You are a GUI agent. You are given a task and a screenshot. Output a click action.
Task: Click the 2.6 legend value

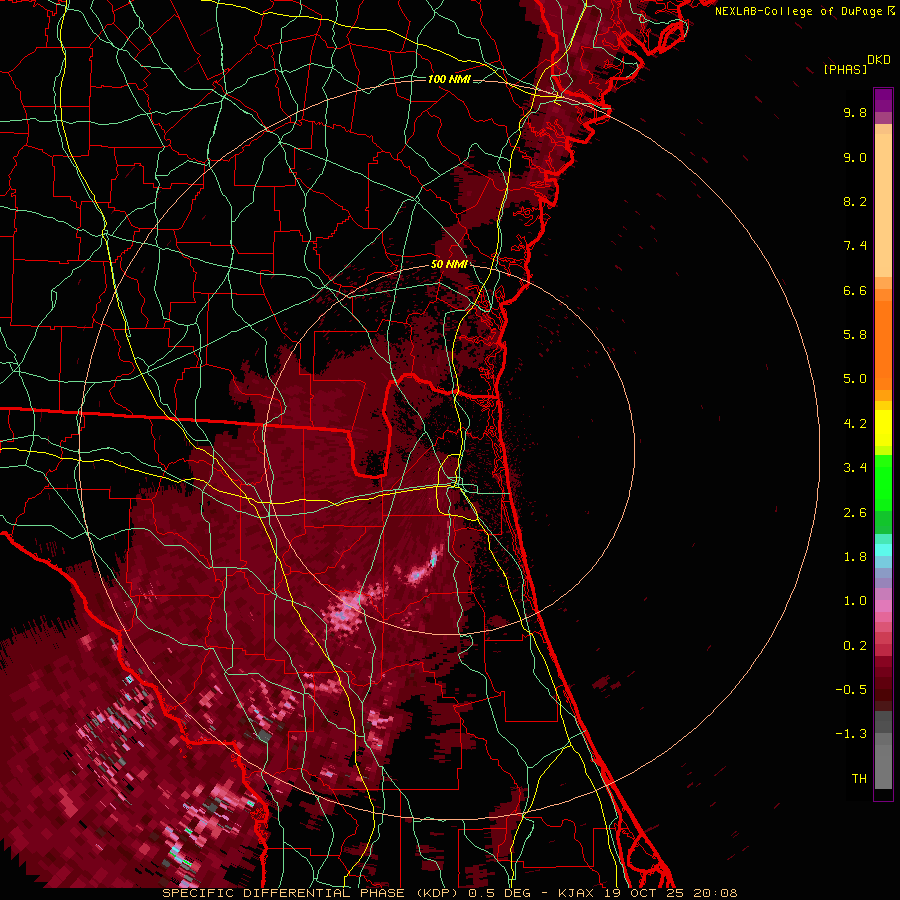(855, 513)
